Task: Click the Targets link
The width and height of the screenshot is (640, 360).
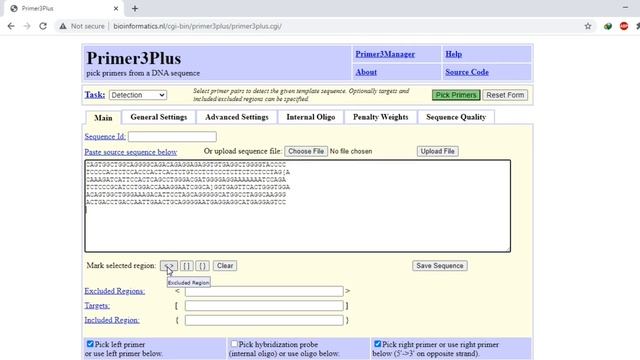Action: (97, 306)
